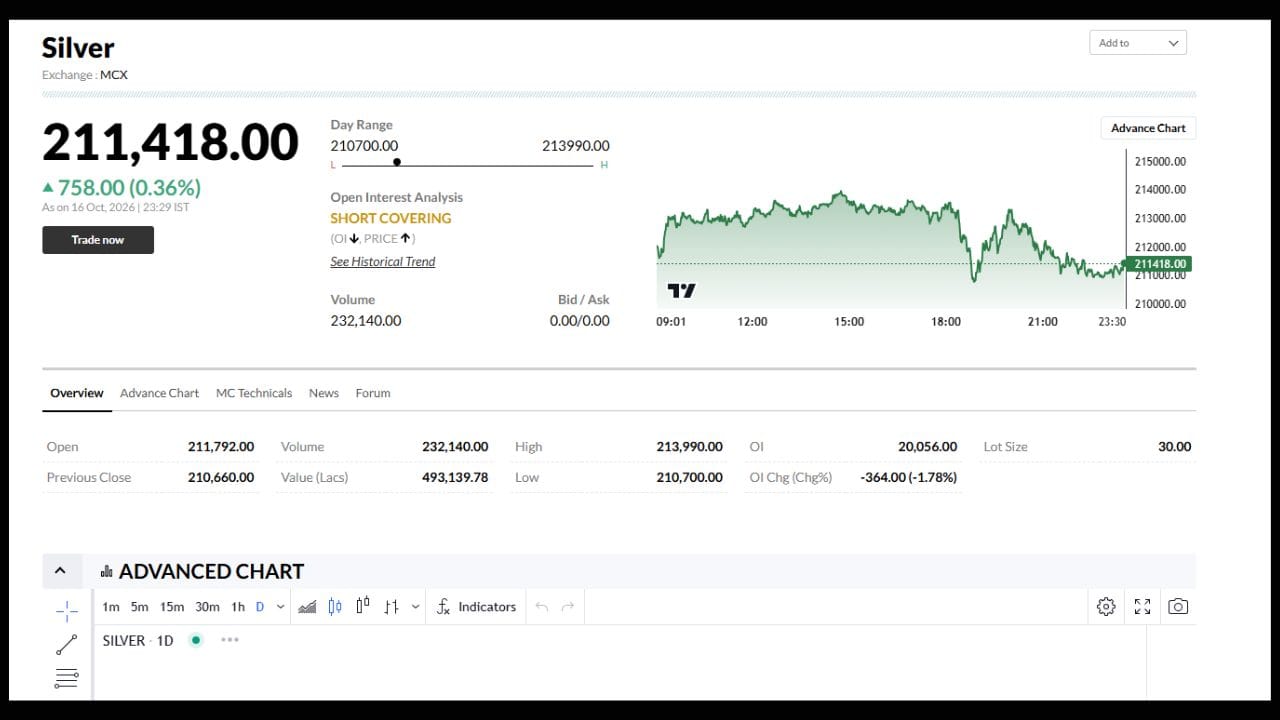
Task: Click the SHORT COVERING text
Action: [391, 218]
